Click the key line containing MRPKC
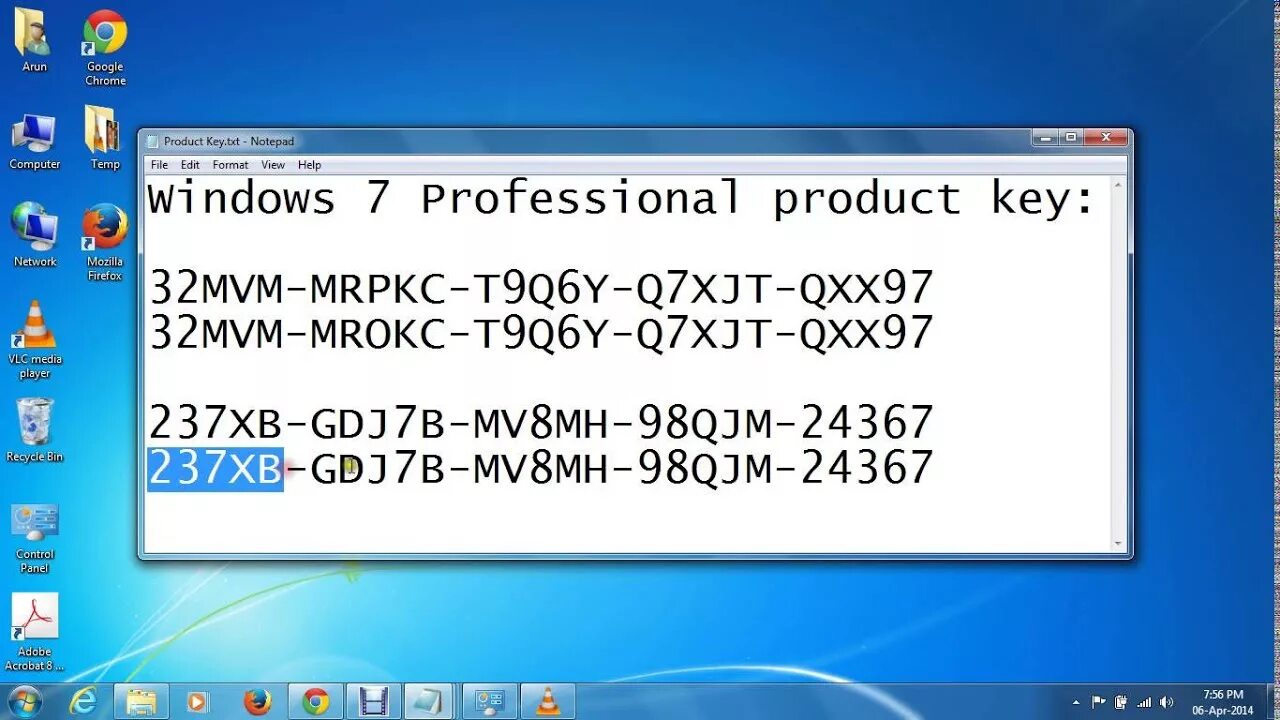Screen dimensions: 1280x720 point(541,289)
